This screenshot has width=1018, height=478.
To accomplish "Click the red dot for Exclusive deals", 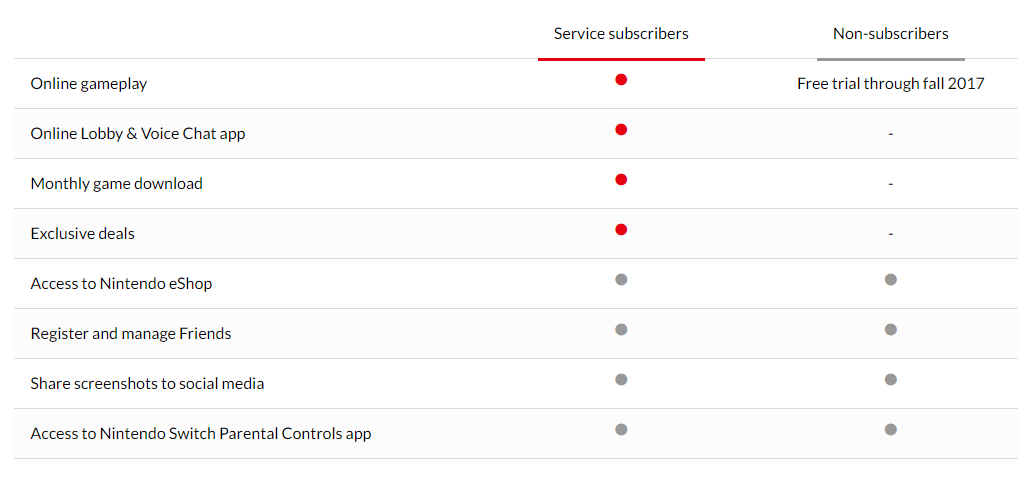I will coord(621,229).
